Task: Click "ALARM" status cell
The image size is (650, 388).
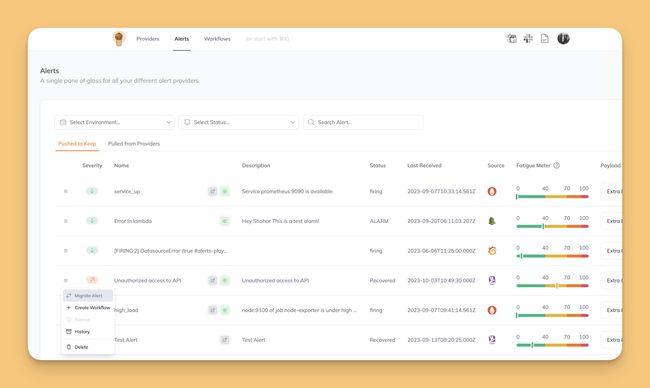Action: [379, 221]
